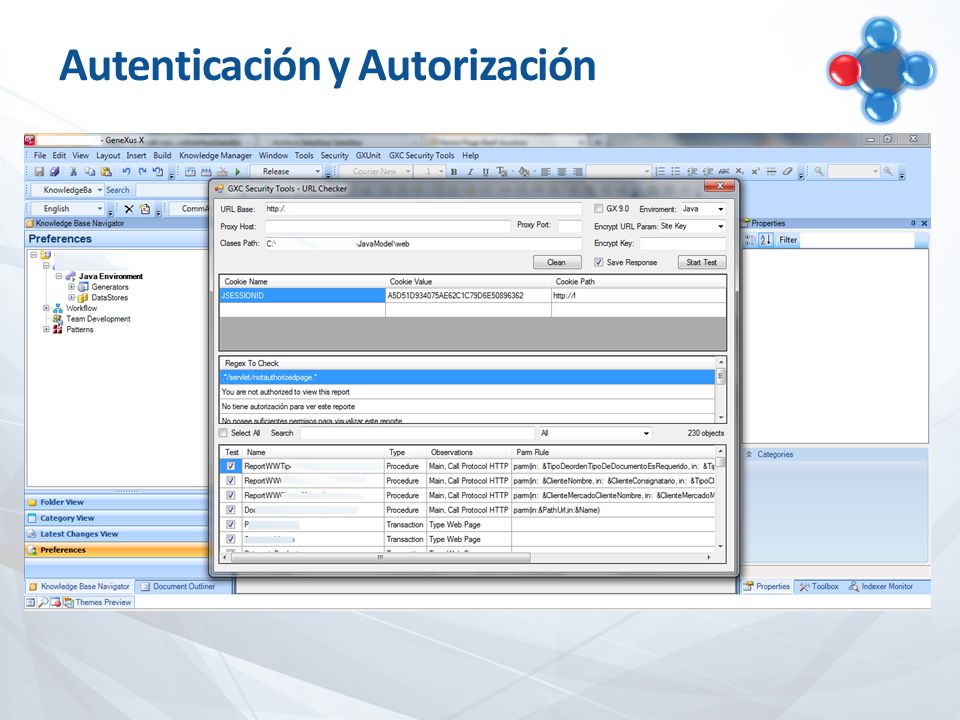Click the Undo arrow icon

tap(126, 172)
